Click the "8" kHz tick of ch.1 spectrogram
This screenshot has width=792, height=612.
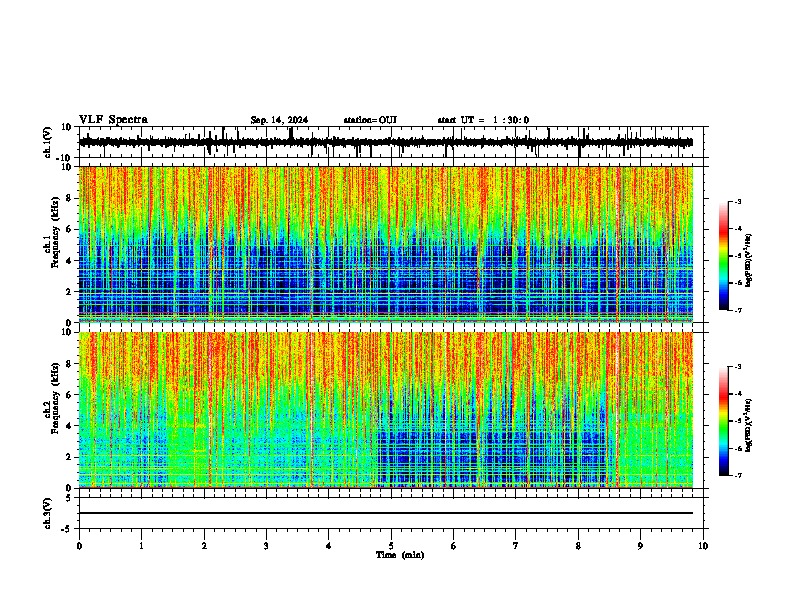pyautogui.click(x=69, y=198)
